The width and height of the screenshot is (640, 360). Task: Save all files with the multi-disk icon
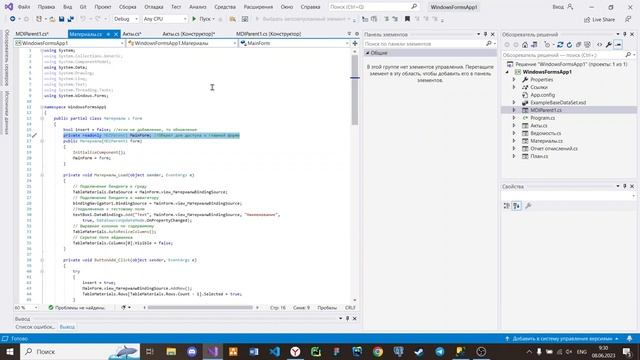point(71,19)
